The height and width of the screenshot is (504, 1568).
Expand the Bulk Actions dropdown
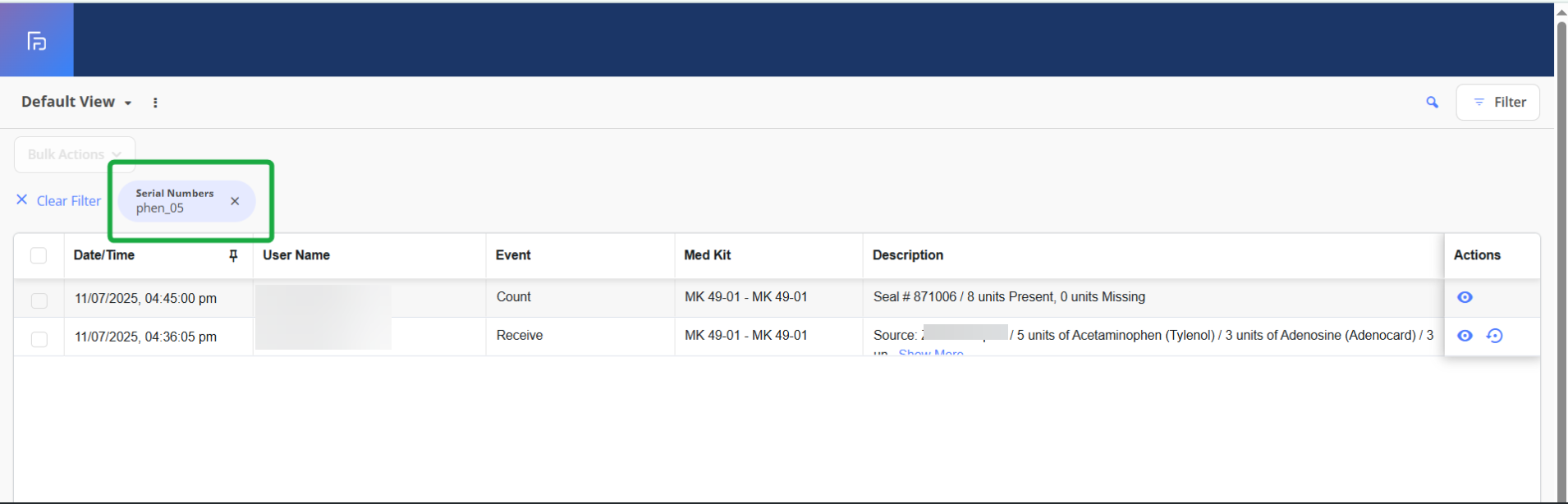pyautogui.click(x=75, y=154)
